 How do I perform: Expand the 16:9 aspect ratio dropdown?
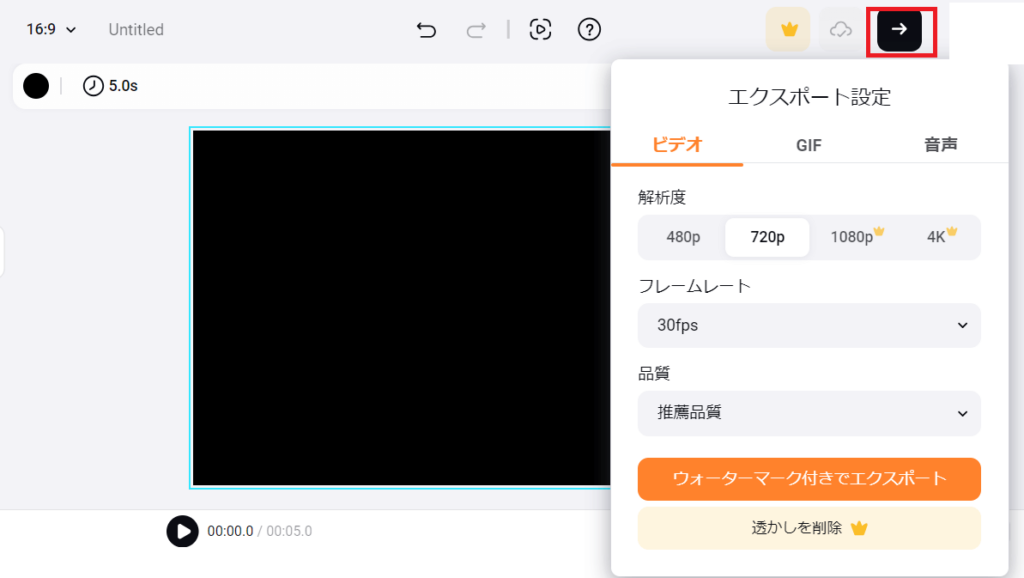click(x=51, y=29)
